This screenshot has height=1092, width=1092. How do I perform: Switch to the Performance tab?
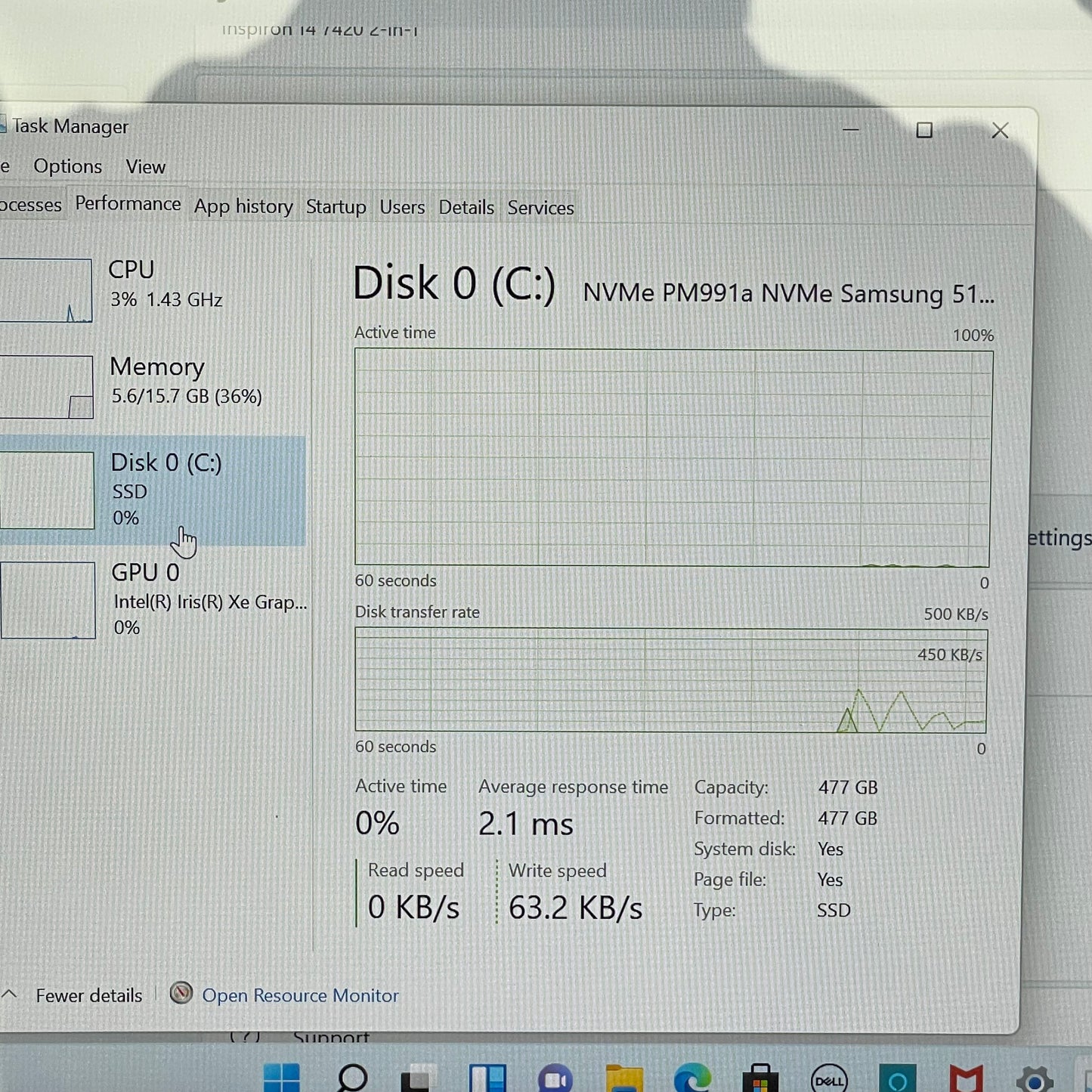tap(128, 204)
